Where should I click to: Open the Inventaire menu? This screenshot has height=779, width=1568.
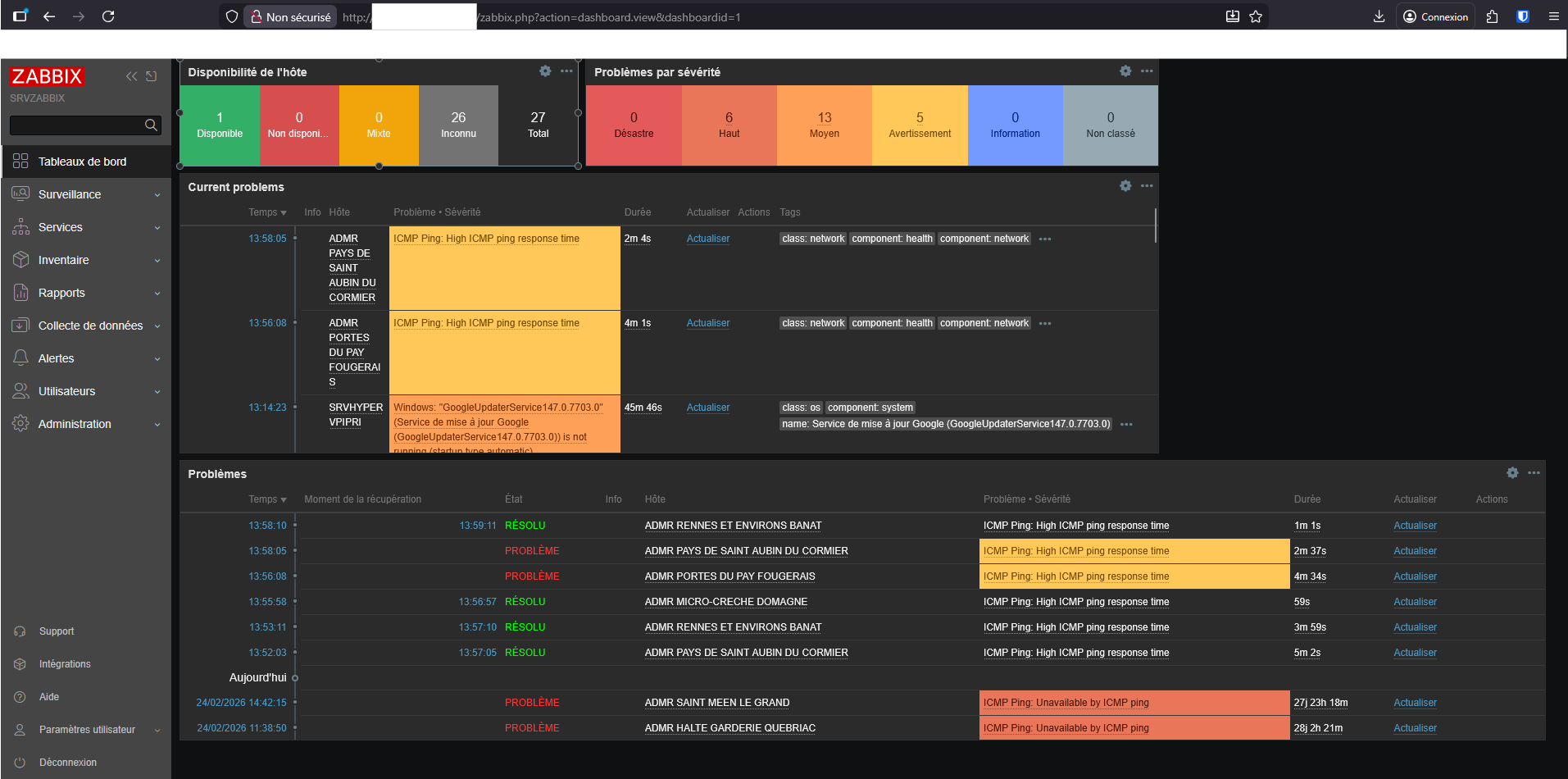pos(85,260)
